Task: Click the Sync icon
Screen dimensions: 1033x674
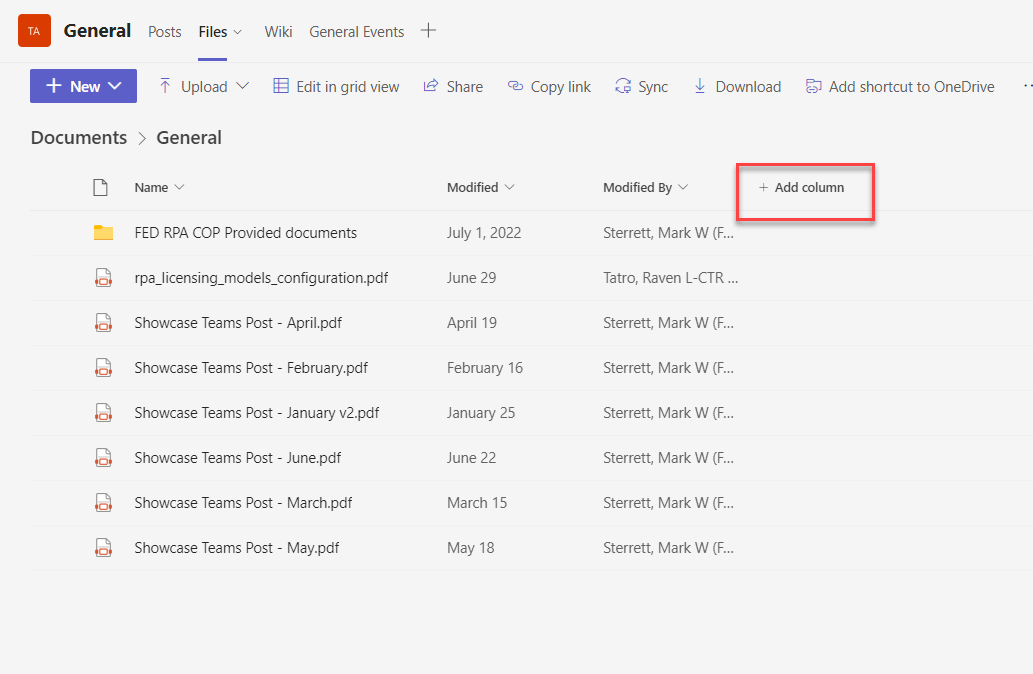Action: (623, 86)
